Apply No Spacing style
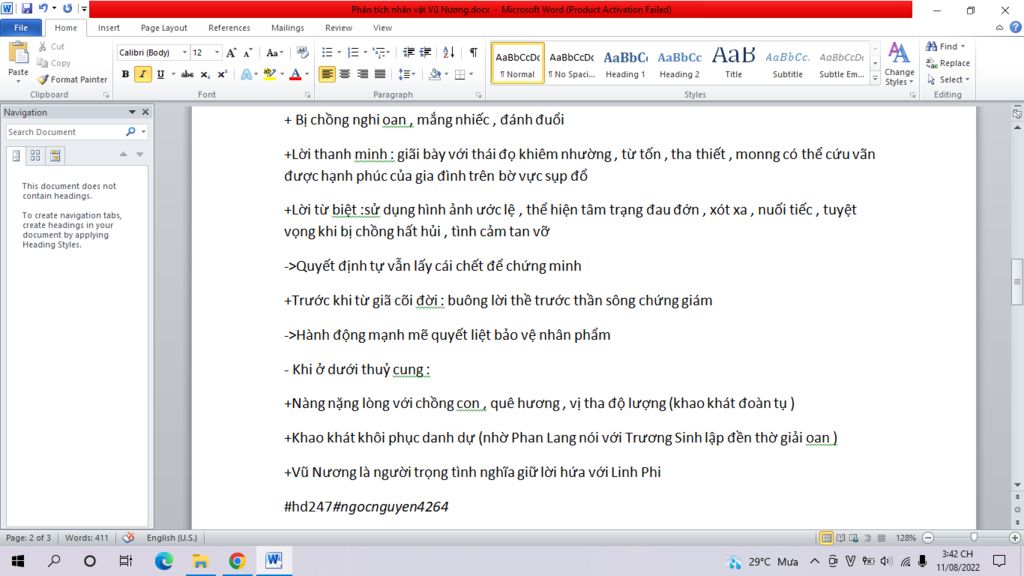 click(571, 64)
